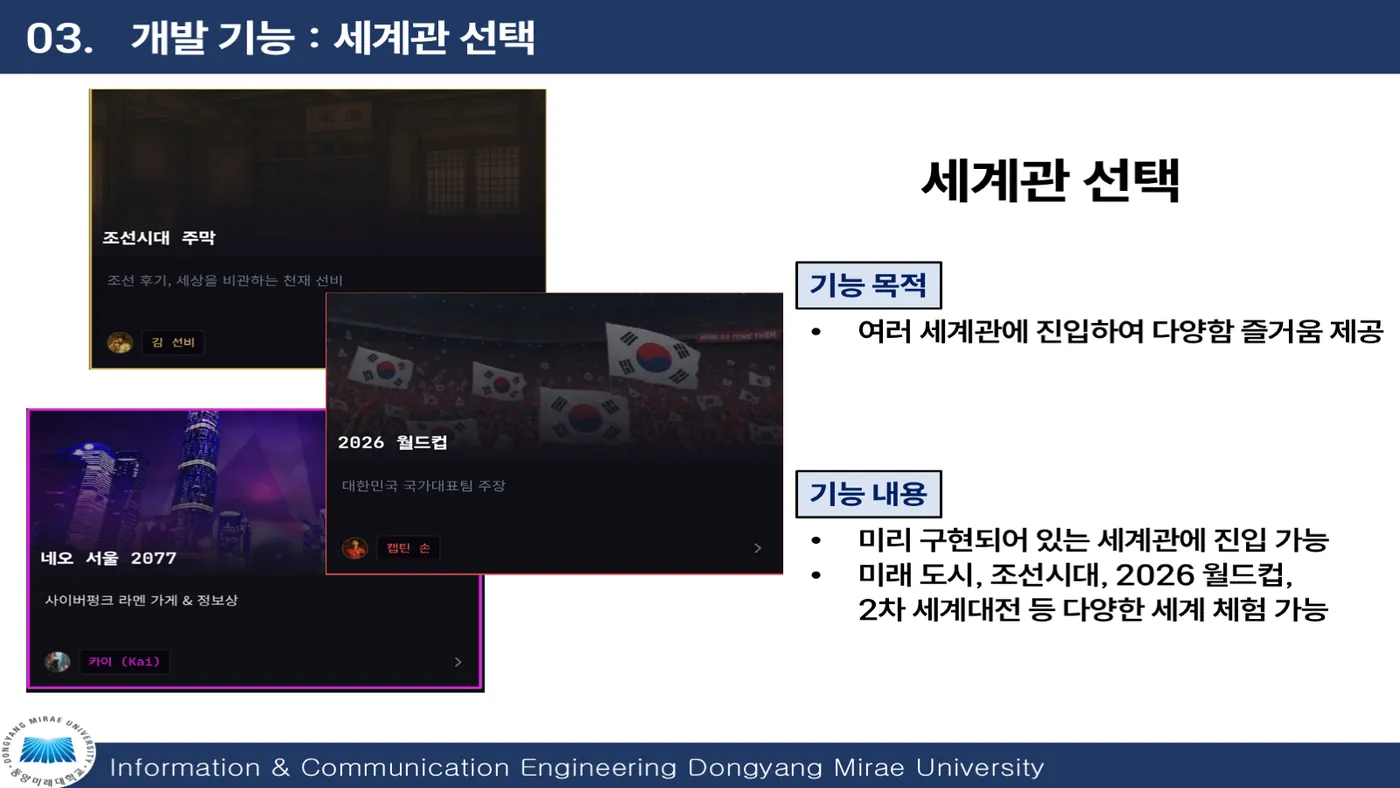Image resolution: width=1400 pixels, height=788 pixels.
Task: Click the 김 선비 avatar icon
Action: click(120, 343)
